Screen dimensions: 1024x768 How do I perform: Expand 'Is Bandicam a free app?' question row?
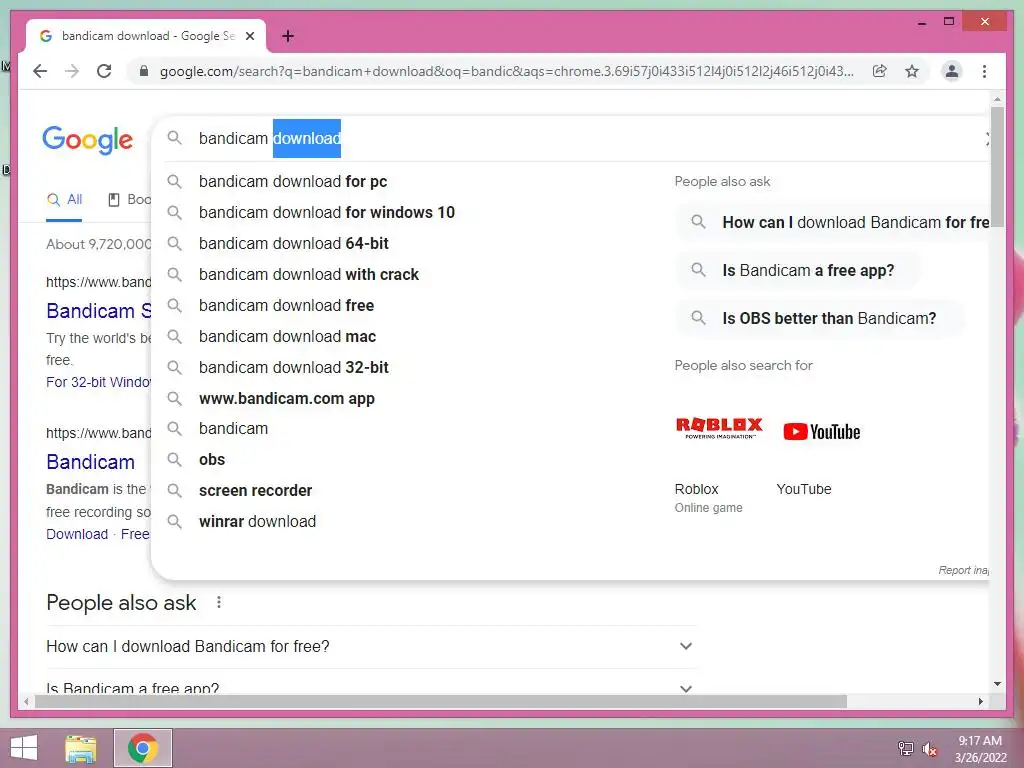tap(372, 684)
